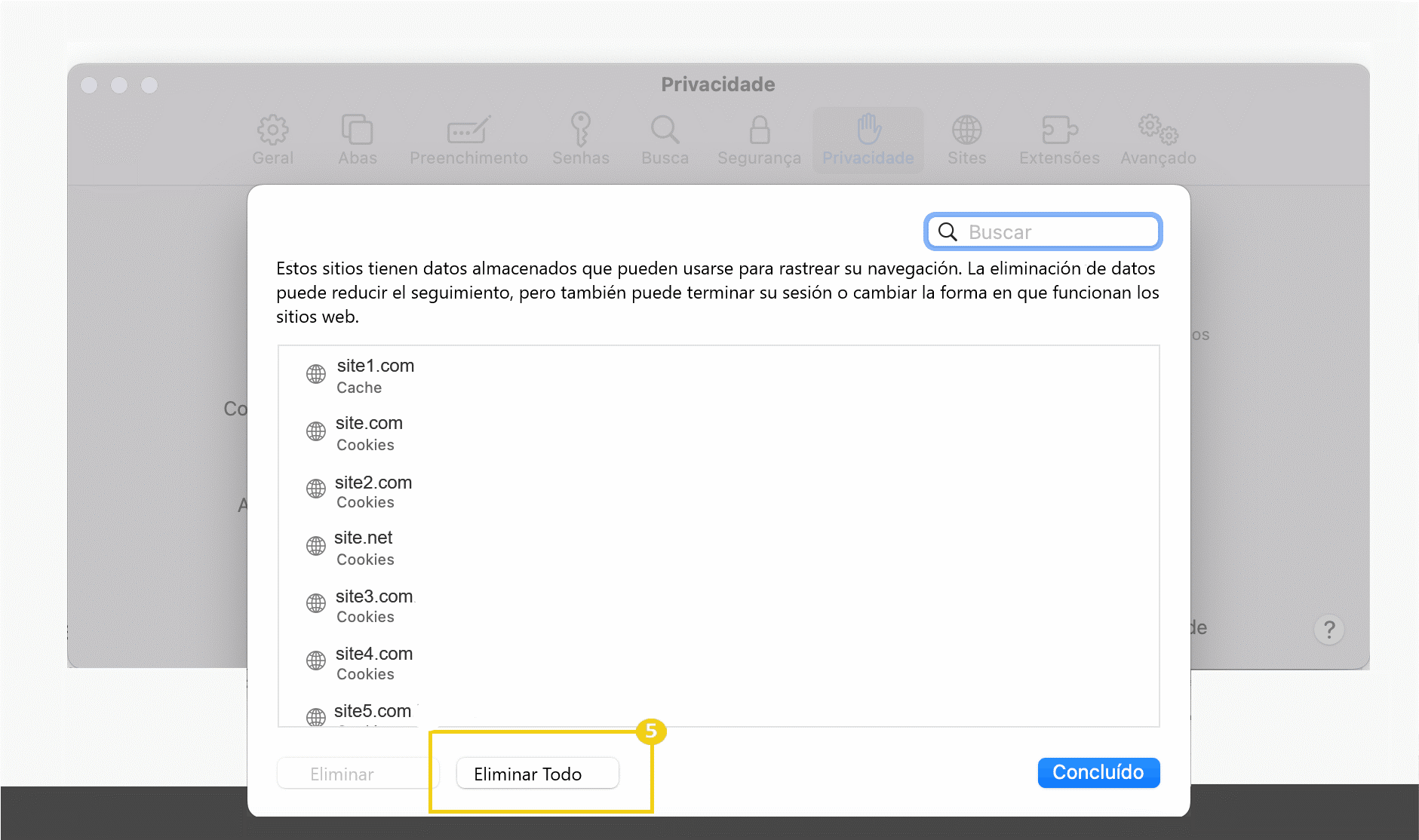Image resolution: width=1419 pixels, height=840 pixels.
Task: Open help with the question mark button
Action: coord(1328,629)
